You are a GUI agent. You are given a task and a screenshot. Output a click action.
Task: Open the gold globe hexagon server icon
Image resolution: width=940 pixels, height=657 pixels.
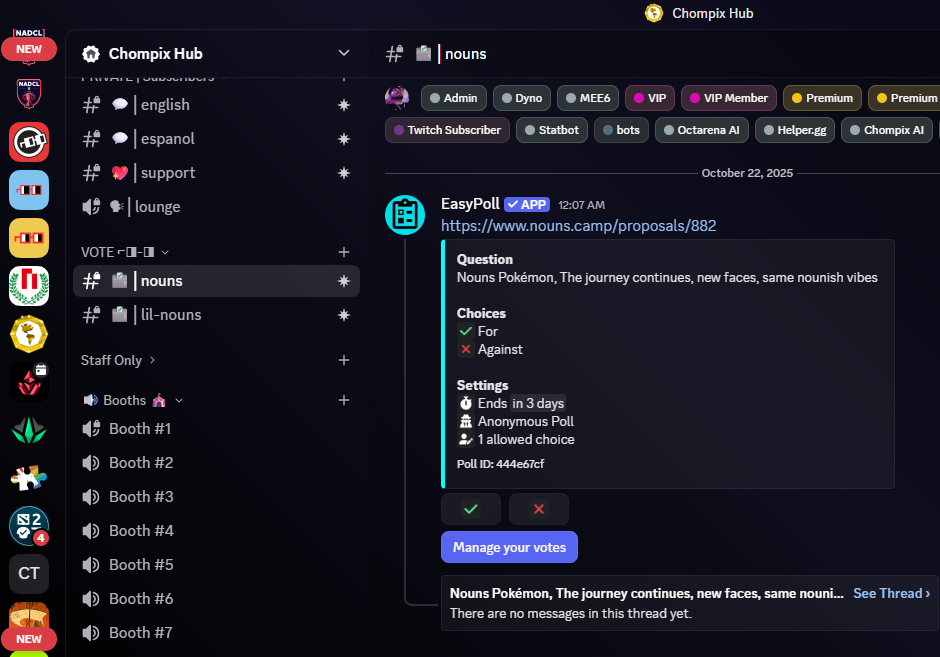tap(29, 334)
